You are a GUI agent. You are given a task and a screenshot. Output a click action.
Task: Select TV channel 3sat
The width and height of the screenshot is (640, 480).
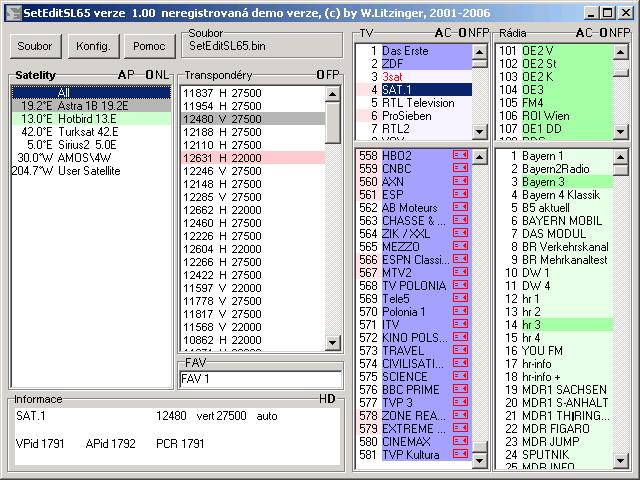click(415, 77)
